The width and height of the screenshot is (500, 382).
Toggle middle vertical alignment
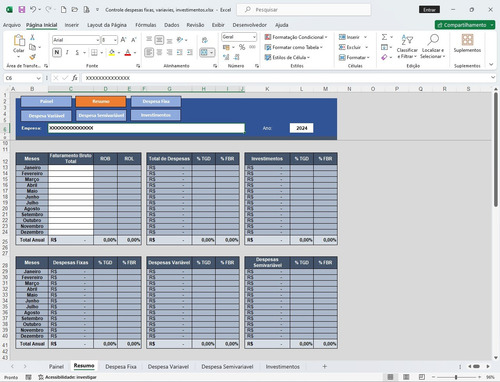point(159,40)
